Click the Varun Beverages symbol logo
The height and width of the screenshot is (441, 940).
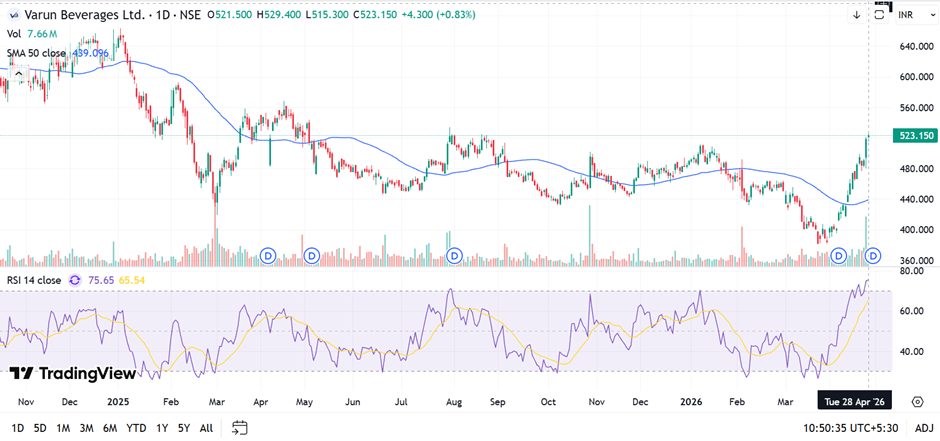(13, 15)
